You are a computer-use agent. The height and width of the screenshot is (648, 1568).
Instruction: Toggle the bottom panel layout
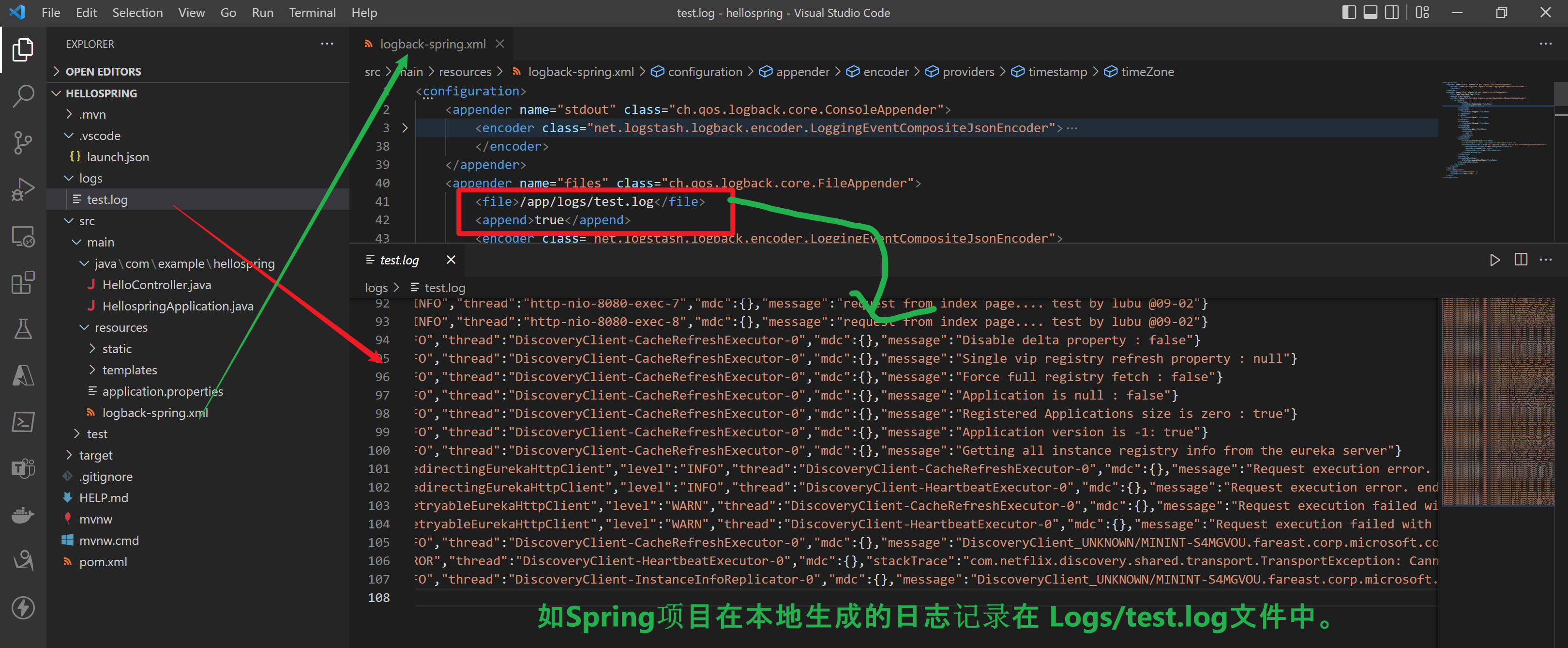point(1370,13)
